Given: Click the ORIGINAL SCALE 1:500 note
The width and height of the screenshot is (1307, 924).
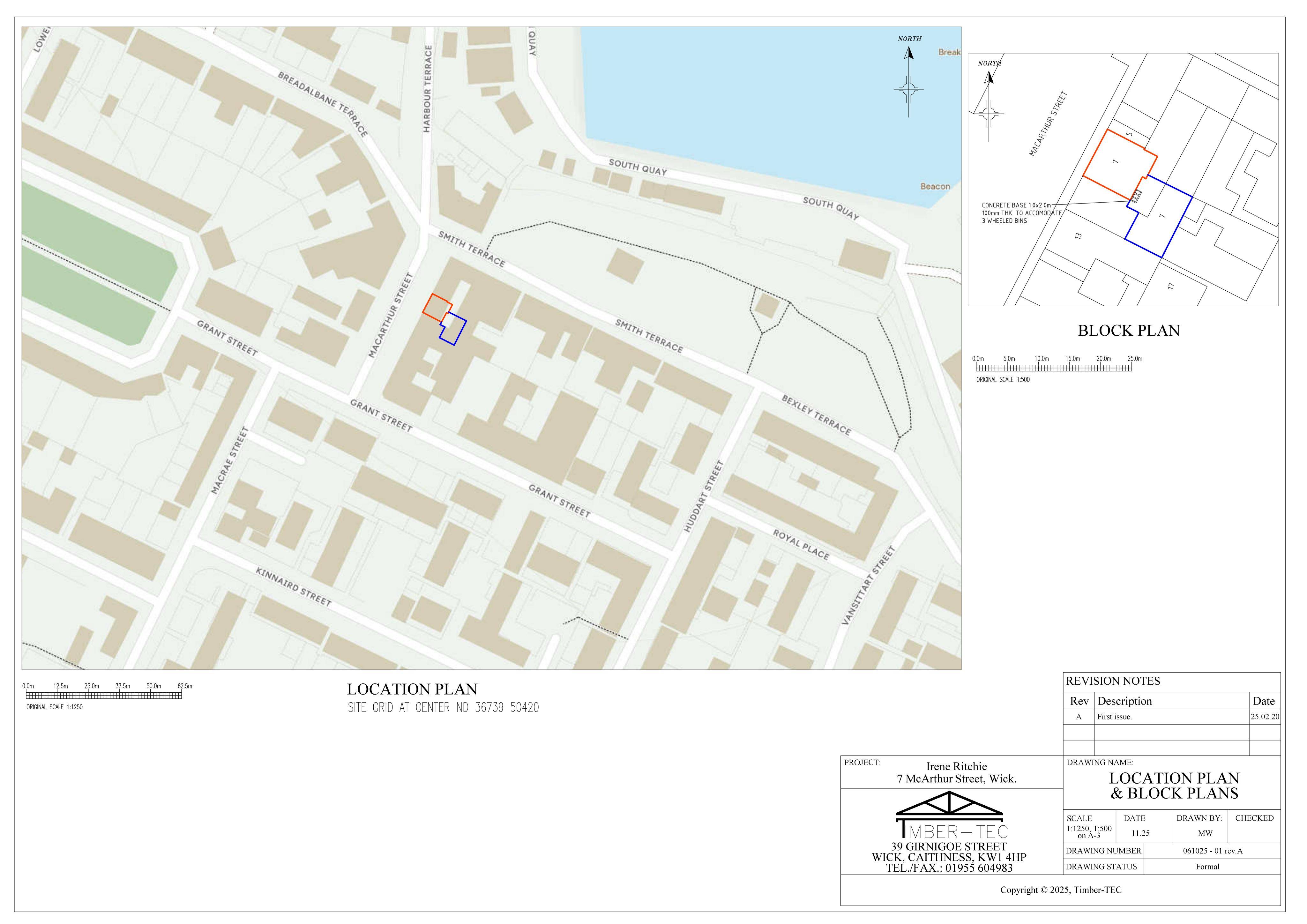Looking at the screenshot, I should [1003, 380].
